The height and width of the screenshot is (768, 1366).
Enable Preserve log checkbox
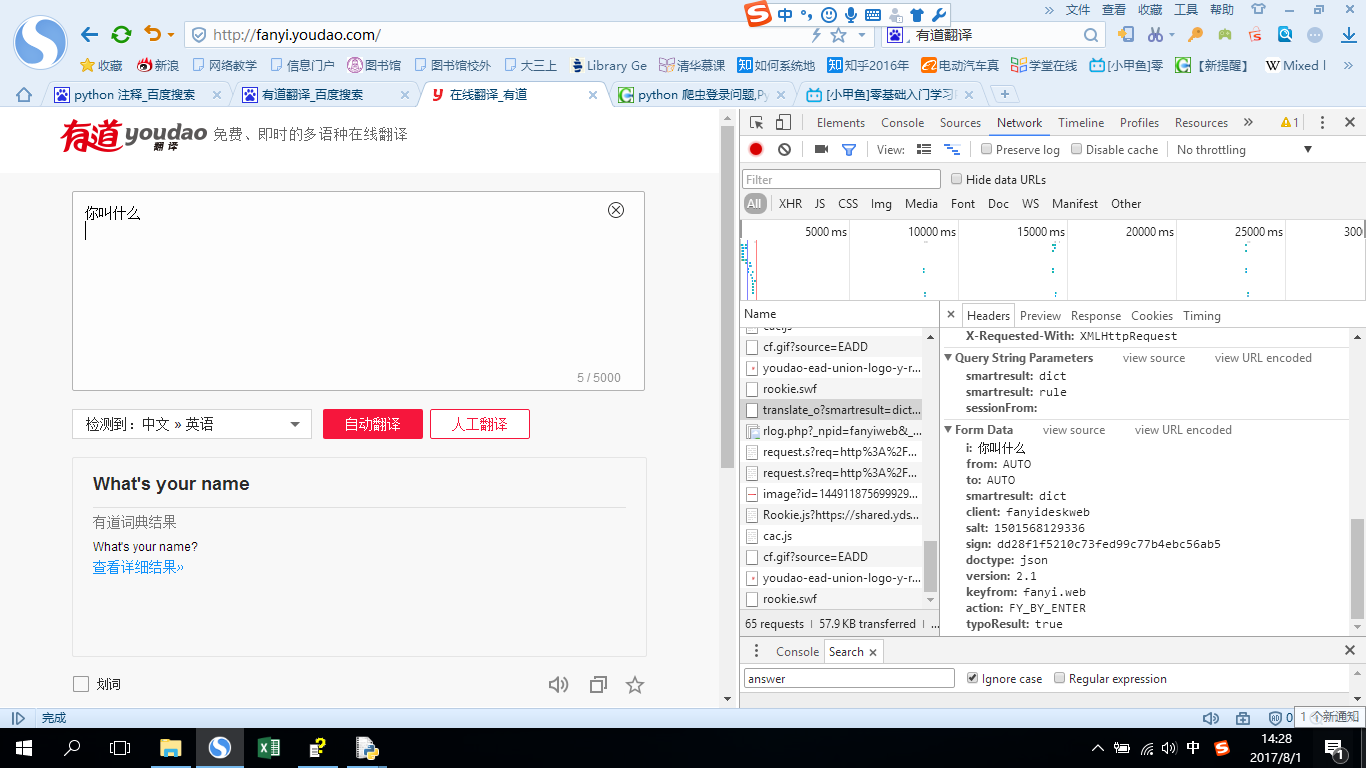pos(987,149)
